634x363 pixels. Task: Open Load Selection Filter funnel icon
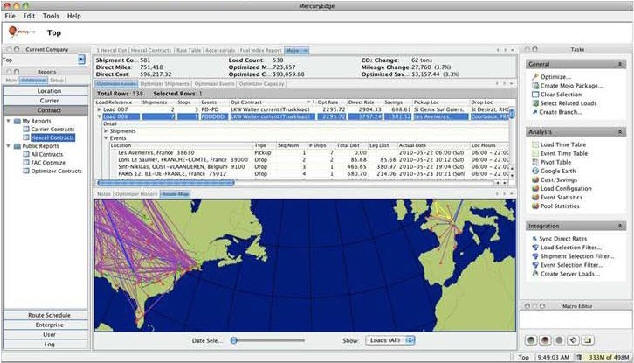(x=535, y=247)
